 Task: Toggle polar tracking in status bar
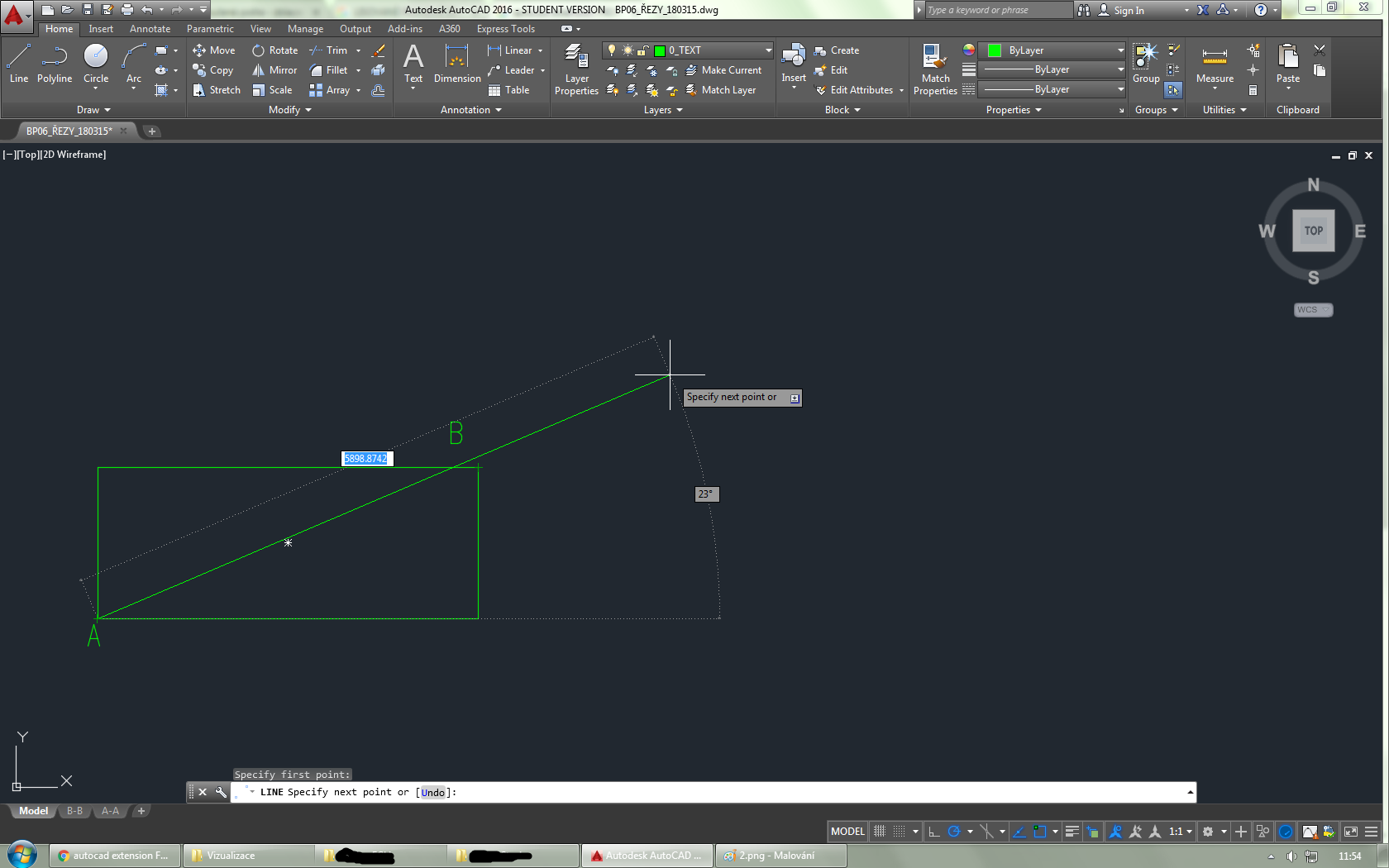point(953,832)
